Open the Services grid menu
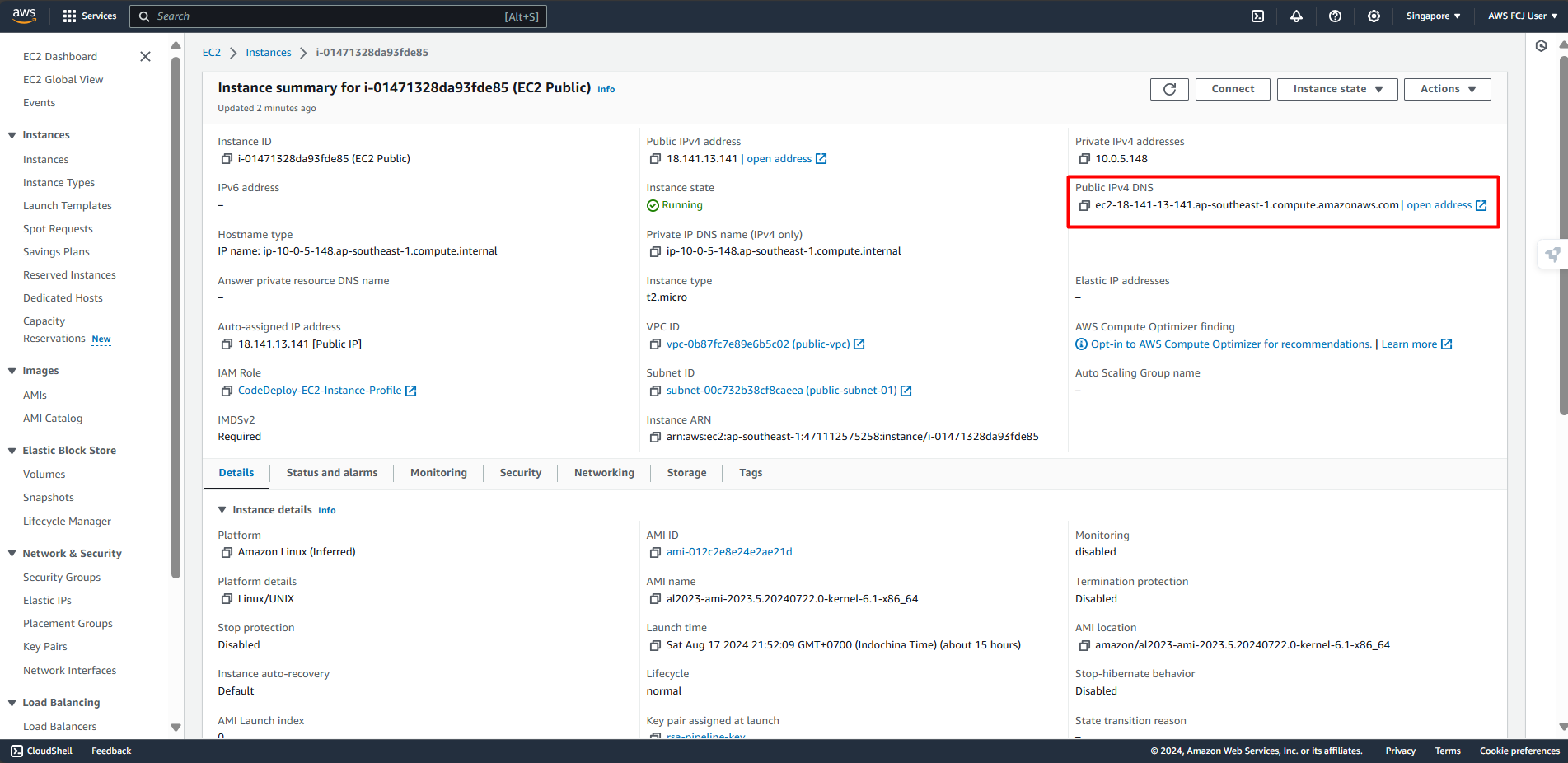 [x=90, y=16]
